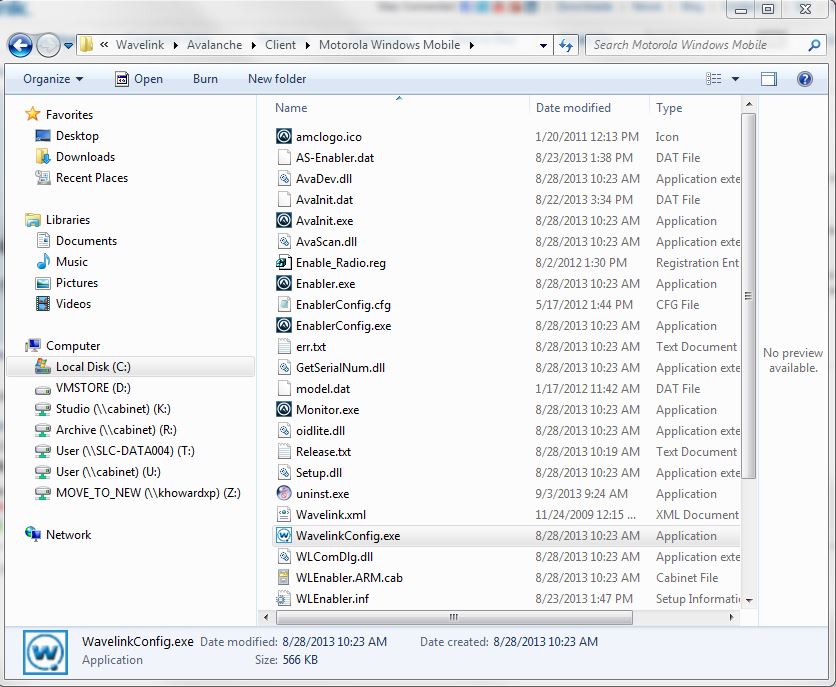
Task: Click the uninst.exe installer icon
Action: (x=284, y=494)
